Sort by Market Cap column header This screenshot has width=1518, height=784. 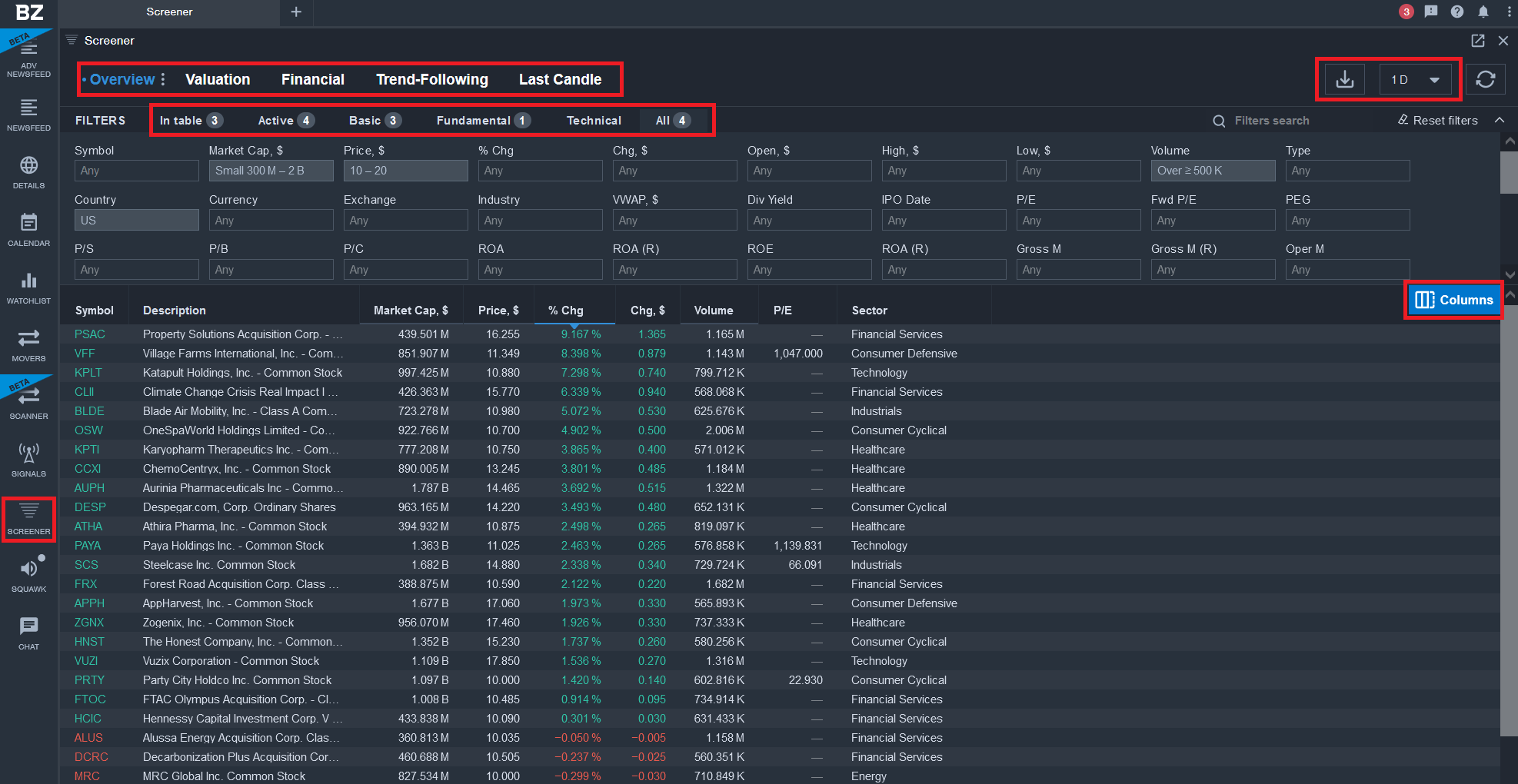[411, 310]
